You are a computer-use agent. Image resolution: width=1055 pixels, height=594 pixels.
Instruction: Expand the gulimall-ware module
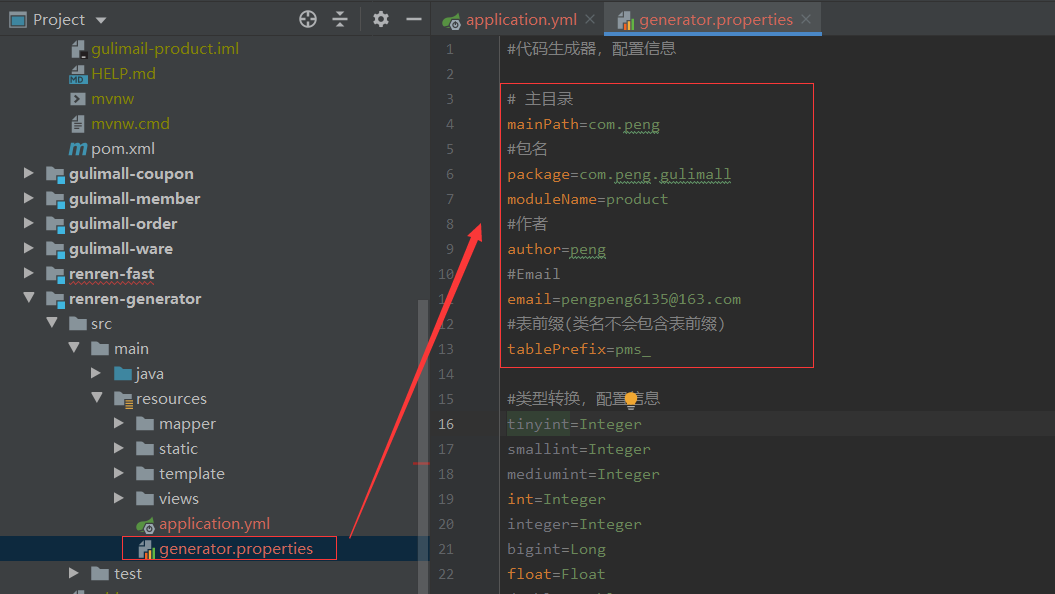pos(28,248)
